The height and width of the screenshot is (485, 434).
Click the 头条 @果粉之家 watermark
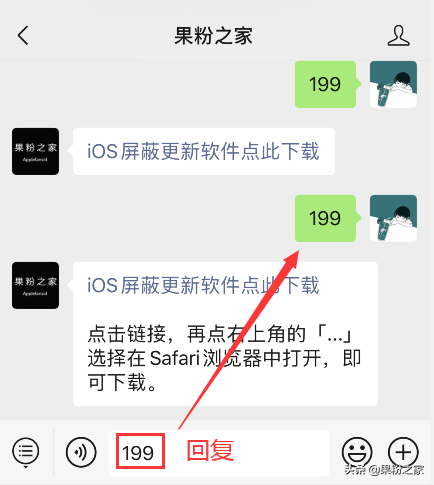tap(384, 470)
